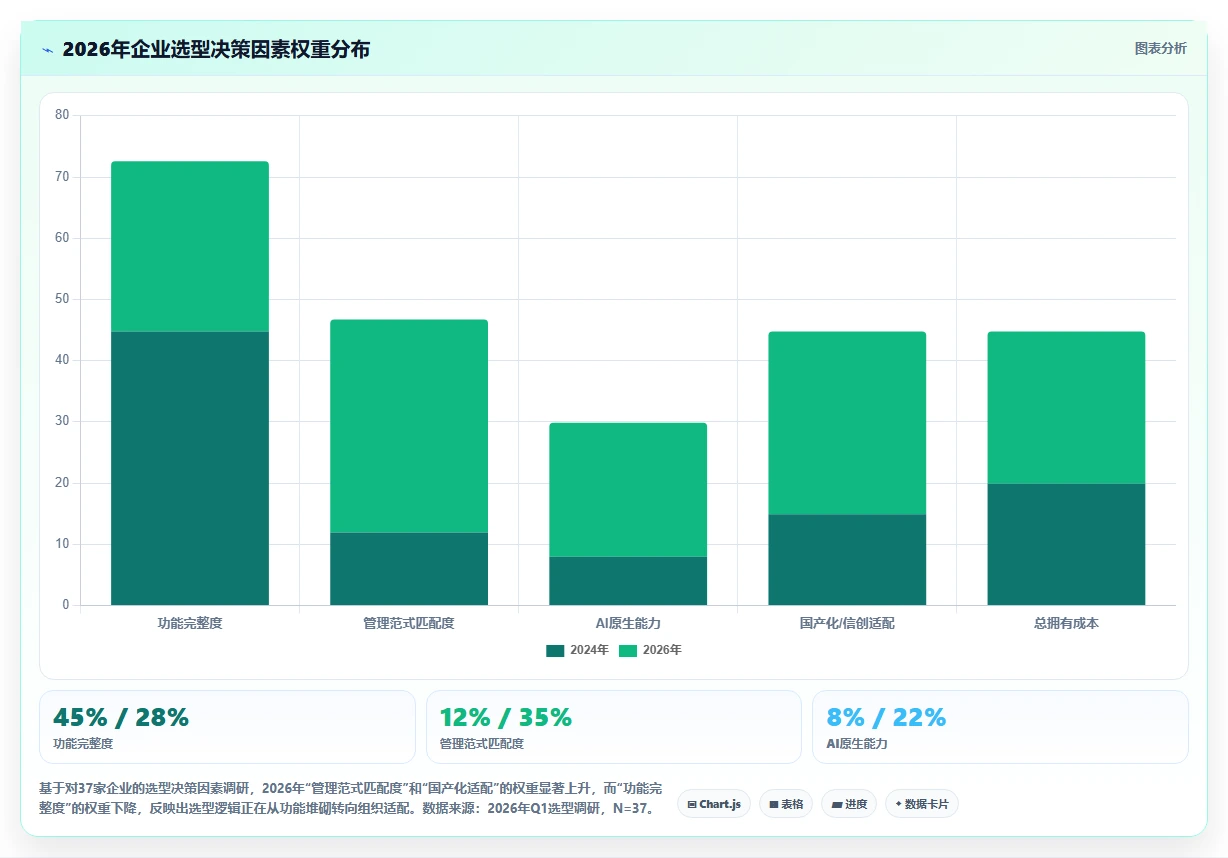Click the 国产化/信创适配 x-axis label

847,623
